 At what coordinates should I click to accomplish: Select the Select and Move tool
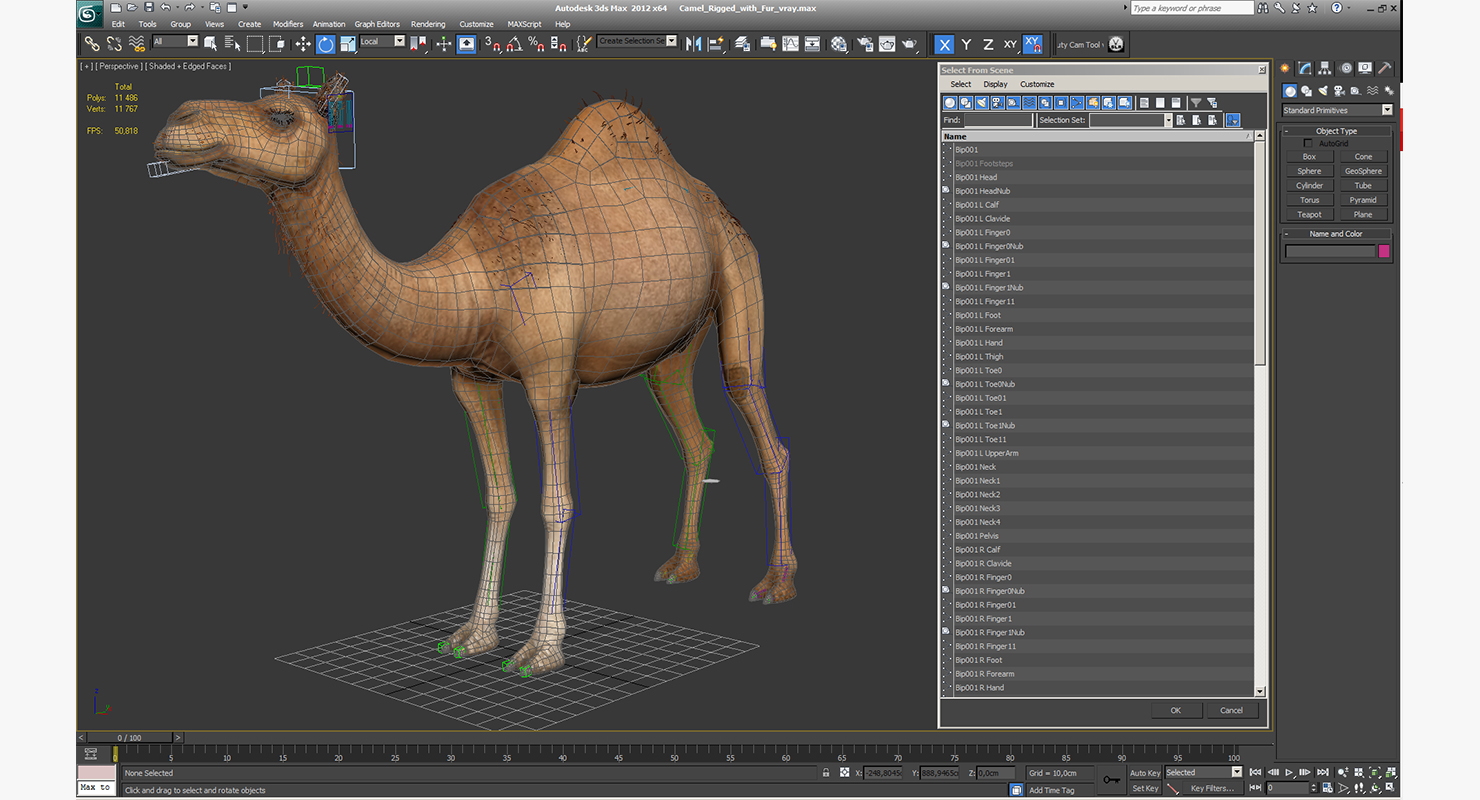pyautogui.click(x=303, y=44)
